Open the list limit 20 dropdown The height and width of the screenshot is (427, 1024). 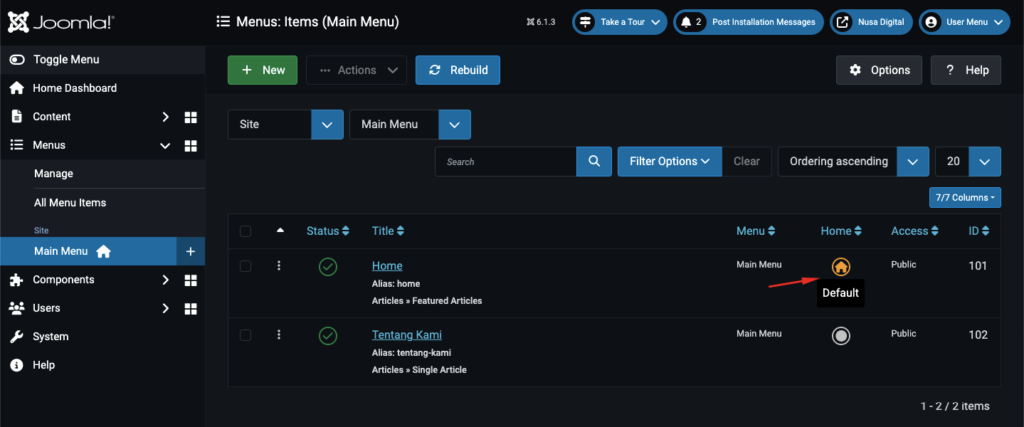(x=968, y=161)
